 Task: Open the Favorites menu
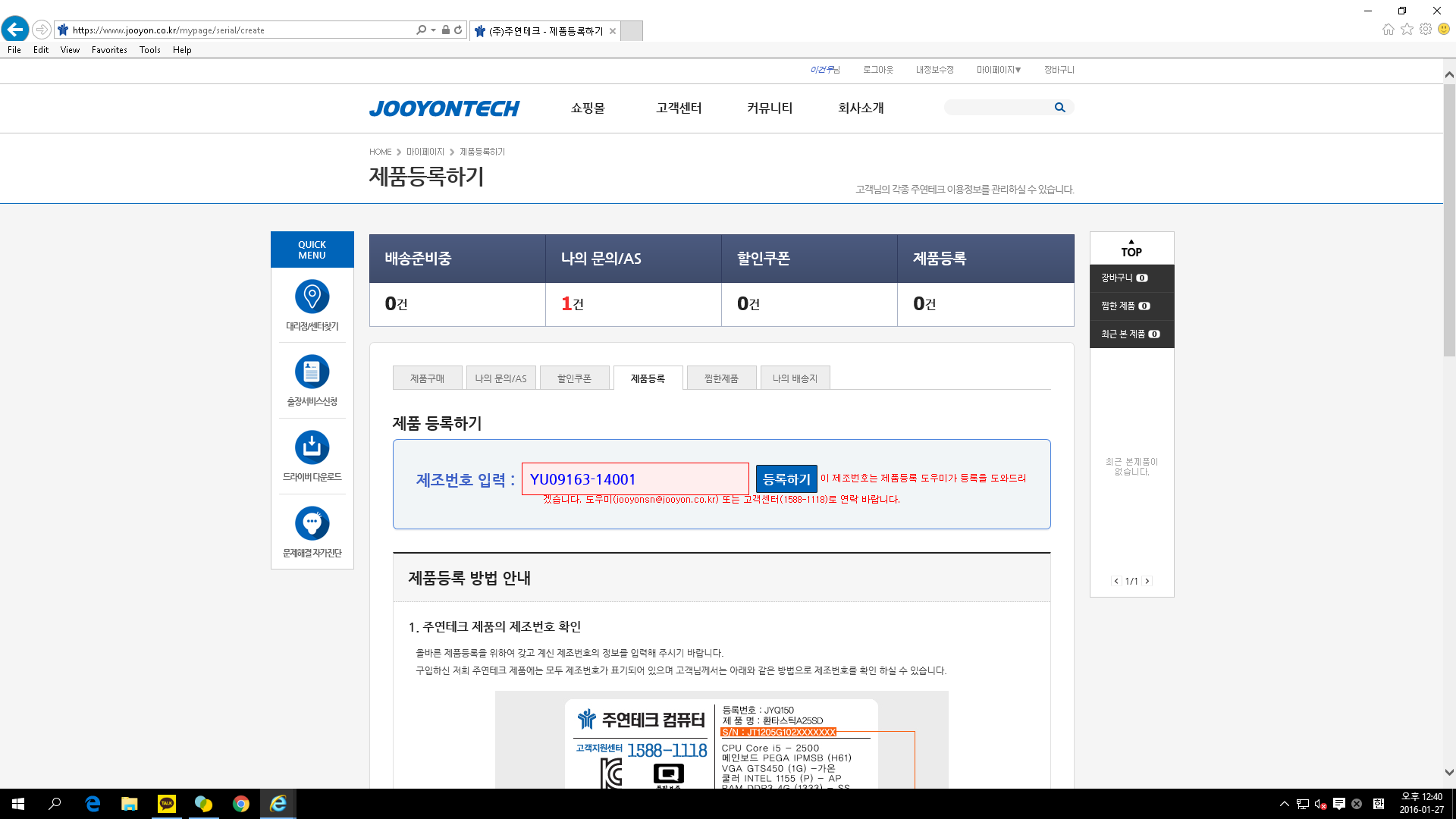[109, 50]
